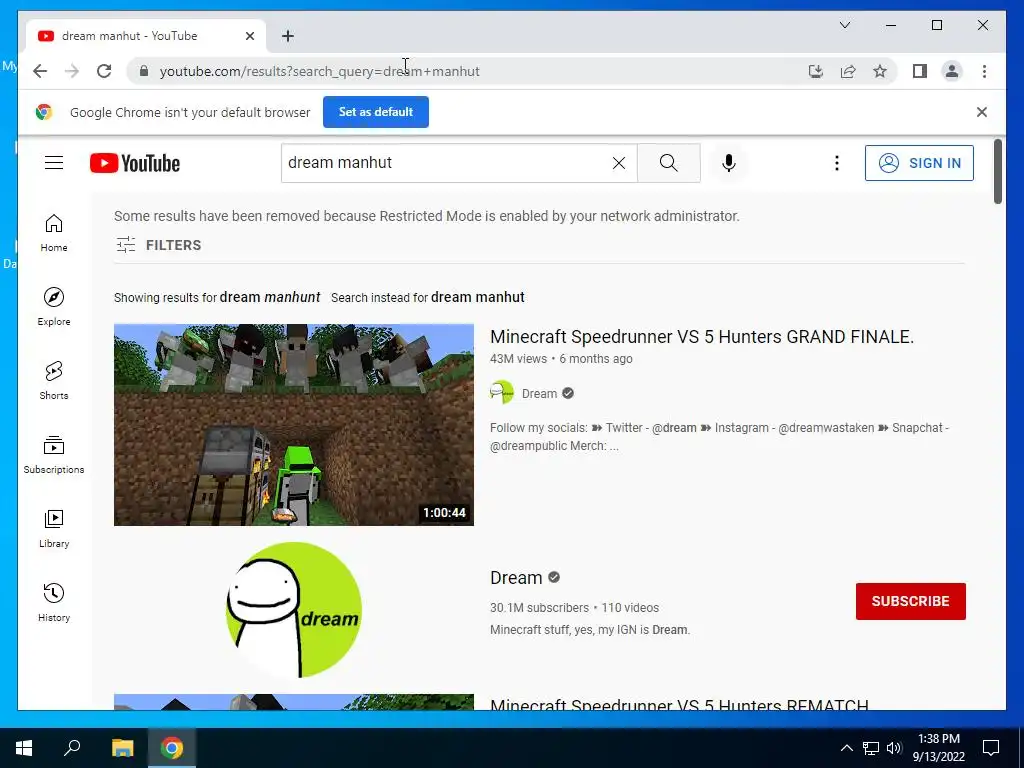1024x768 pixels.
Task: Search instead for dream manhut link
Action: tap(477, 297)
